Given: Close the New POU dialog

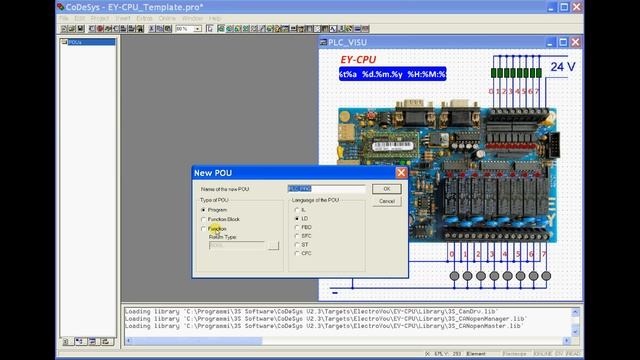Looking at the screenshot, I should coord(401,173).
